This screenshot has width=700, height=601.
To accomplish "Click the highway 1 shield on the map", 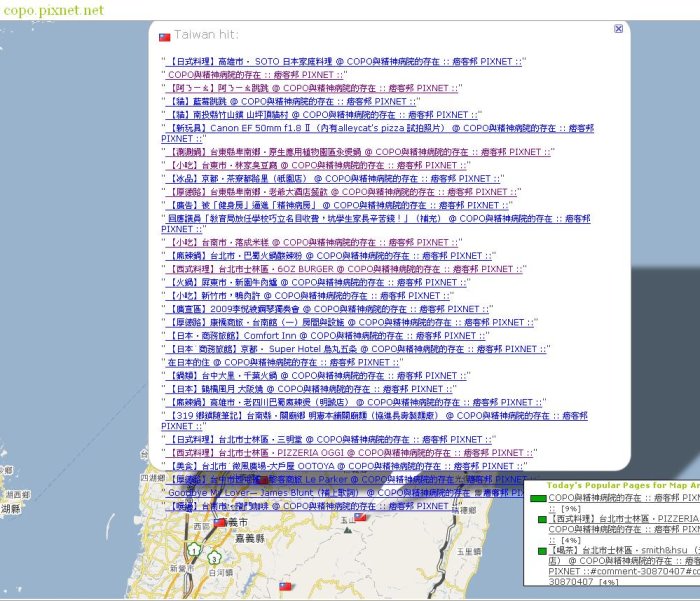I will point(193,549).
